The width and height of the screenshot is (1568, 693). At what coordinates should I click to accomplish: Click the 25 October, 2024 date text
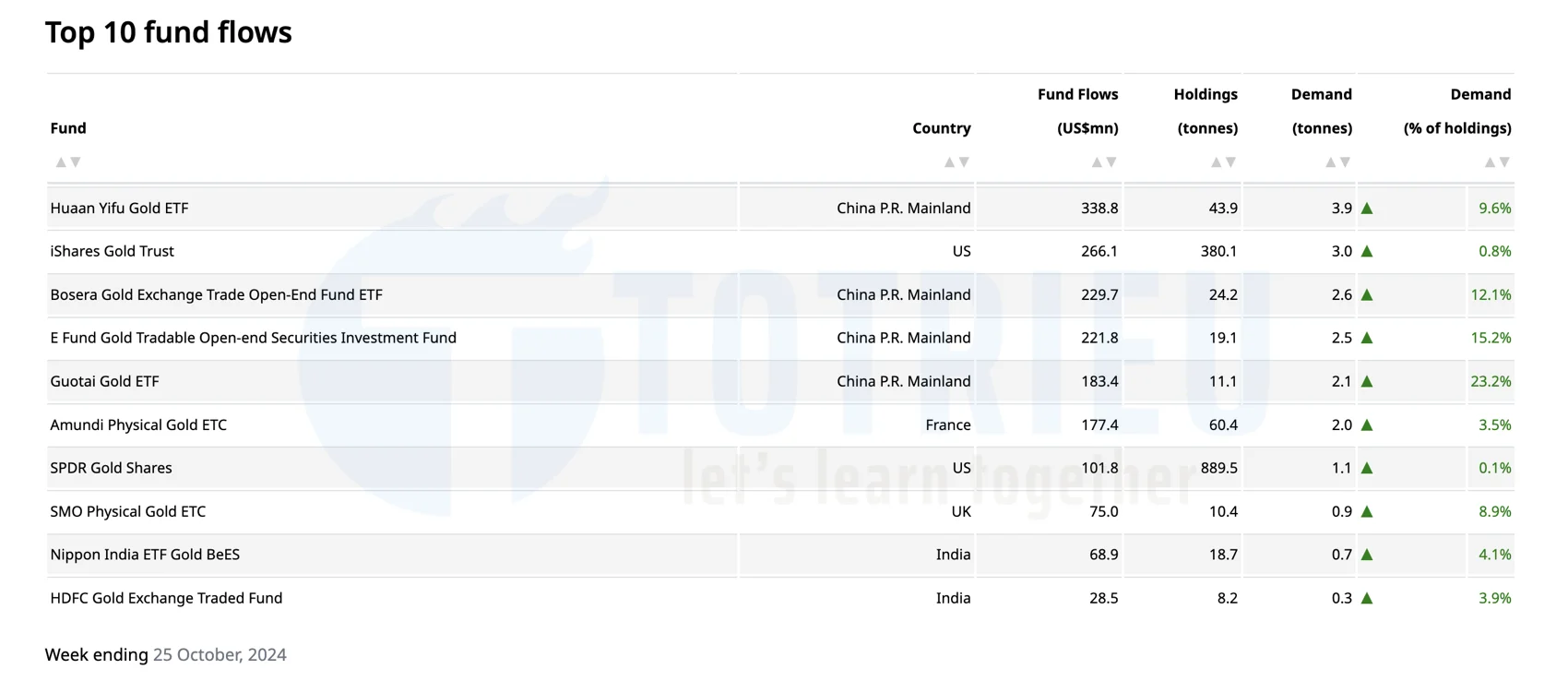[x=220, y=654]
